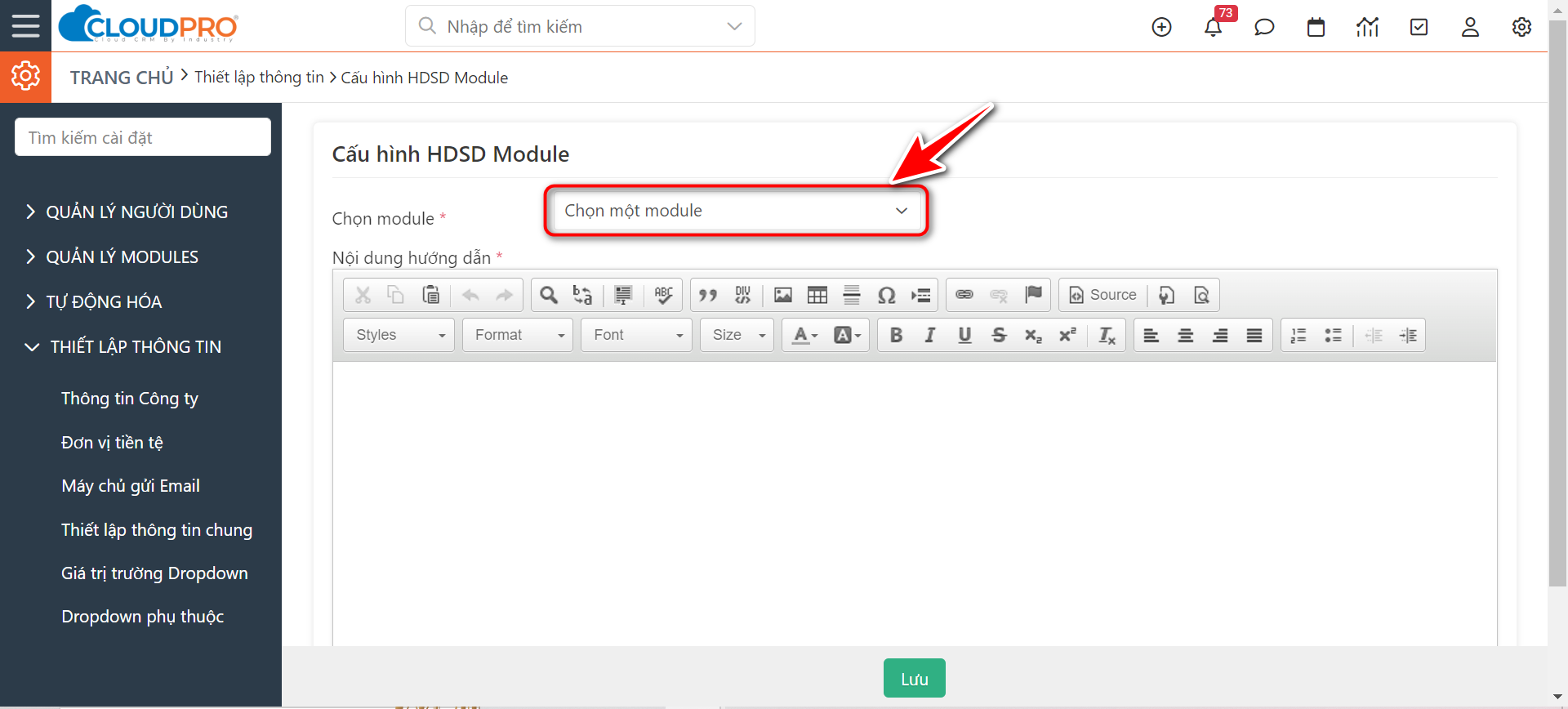Click the Unlink icon

(x=999, y=295)
